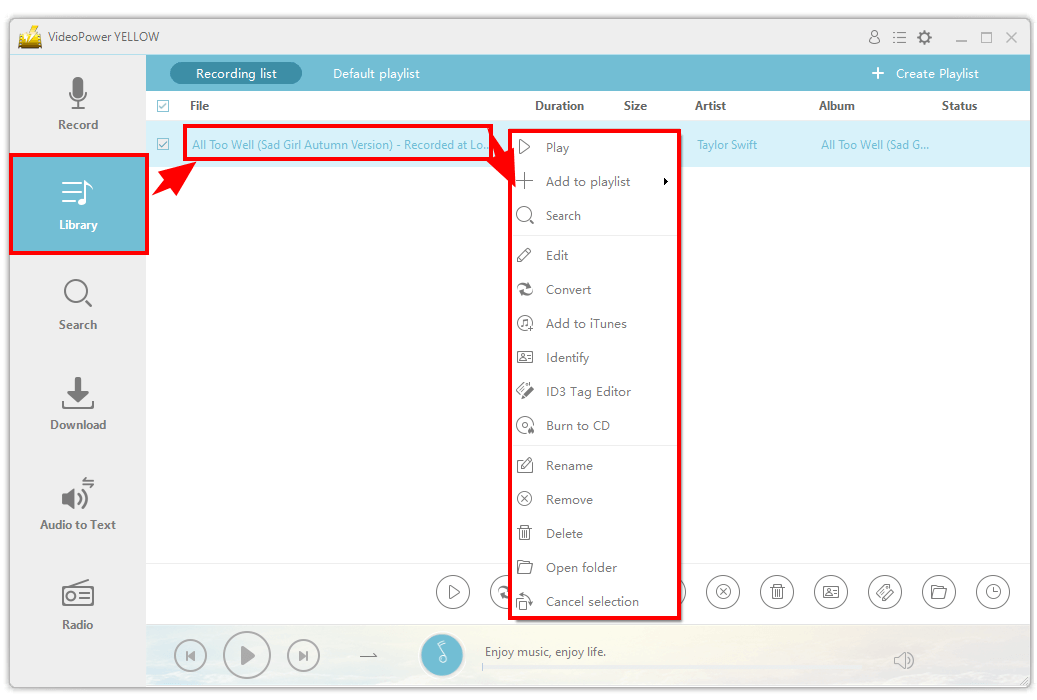Choose Play from the context menu

click(595, 148)
